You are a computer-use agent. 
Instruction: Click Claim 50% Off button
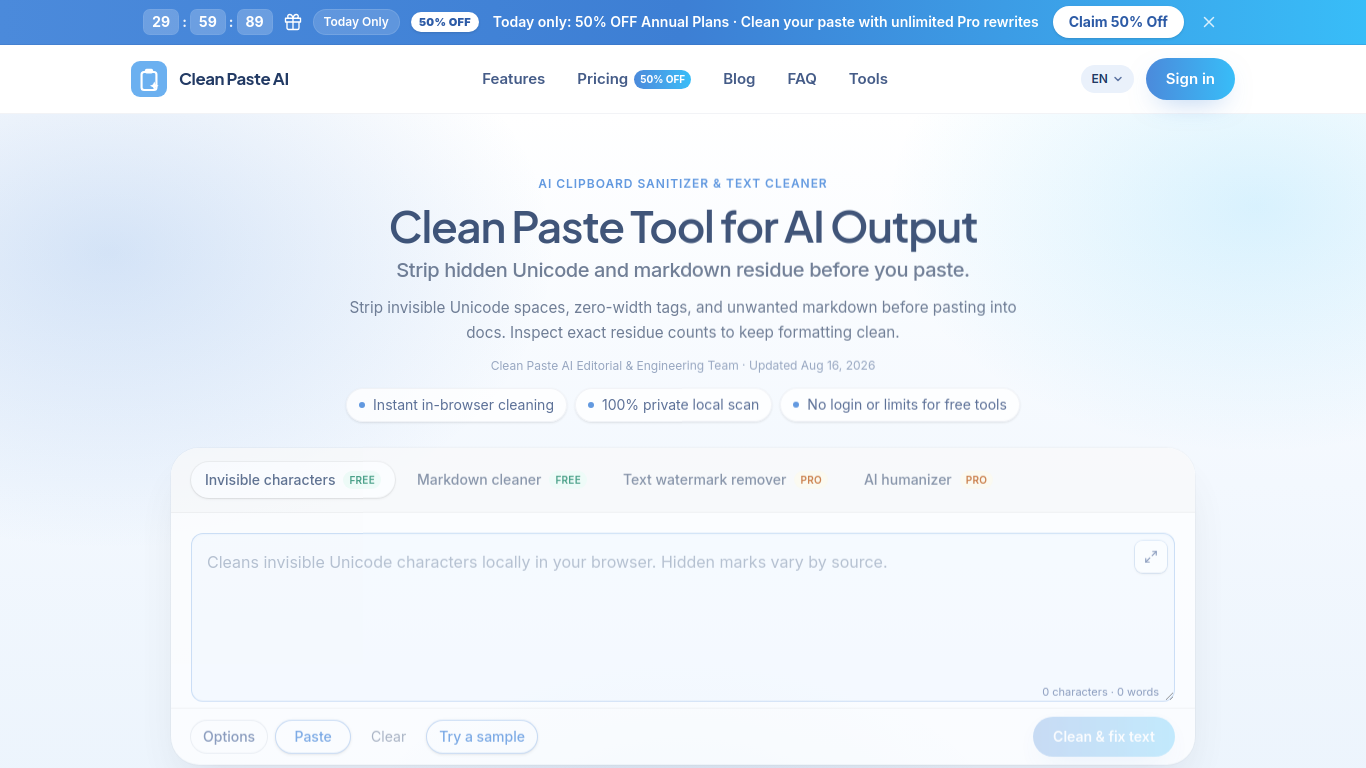click(x=1118, y=22)
